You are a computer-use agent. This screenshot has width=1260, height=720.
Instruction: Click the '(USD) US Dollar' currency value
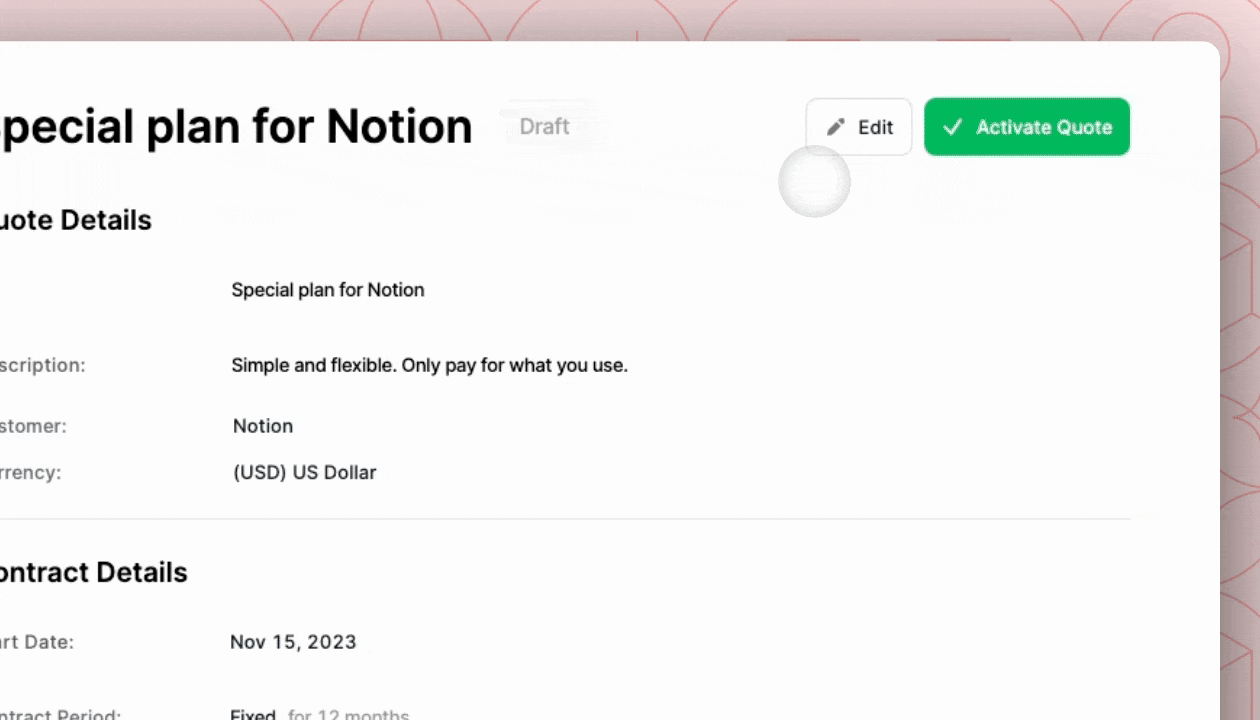tap(305, 472)
